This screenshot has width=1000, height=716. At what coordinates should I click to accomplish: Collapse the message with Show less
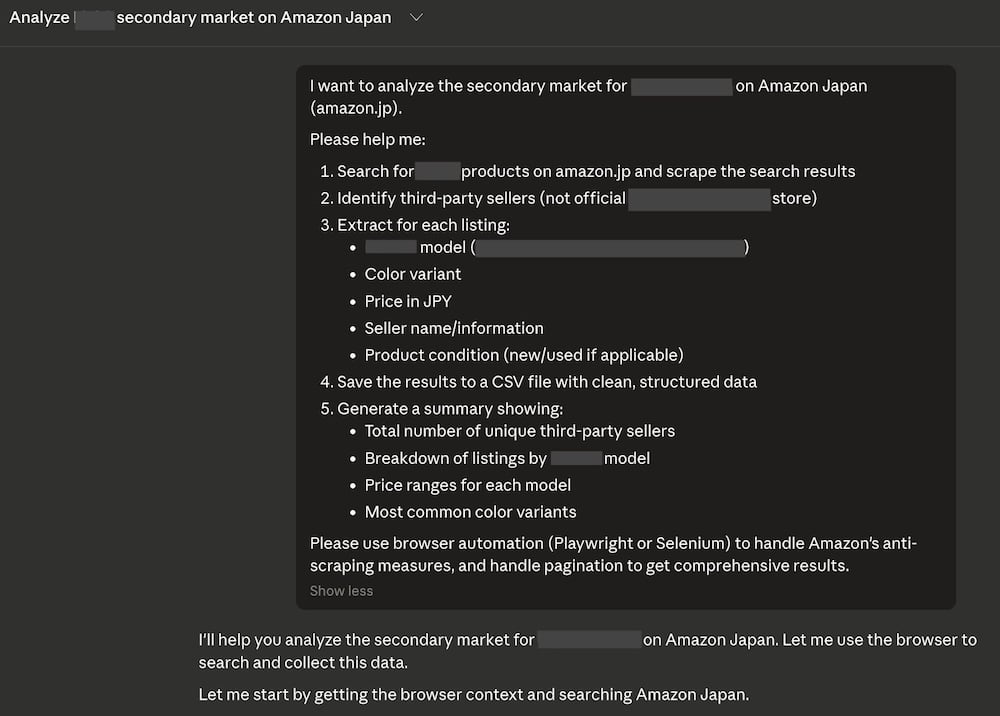(x=341, y=590)
